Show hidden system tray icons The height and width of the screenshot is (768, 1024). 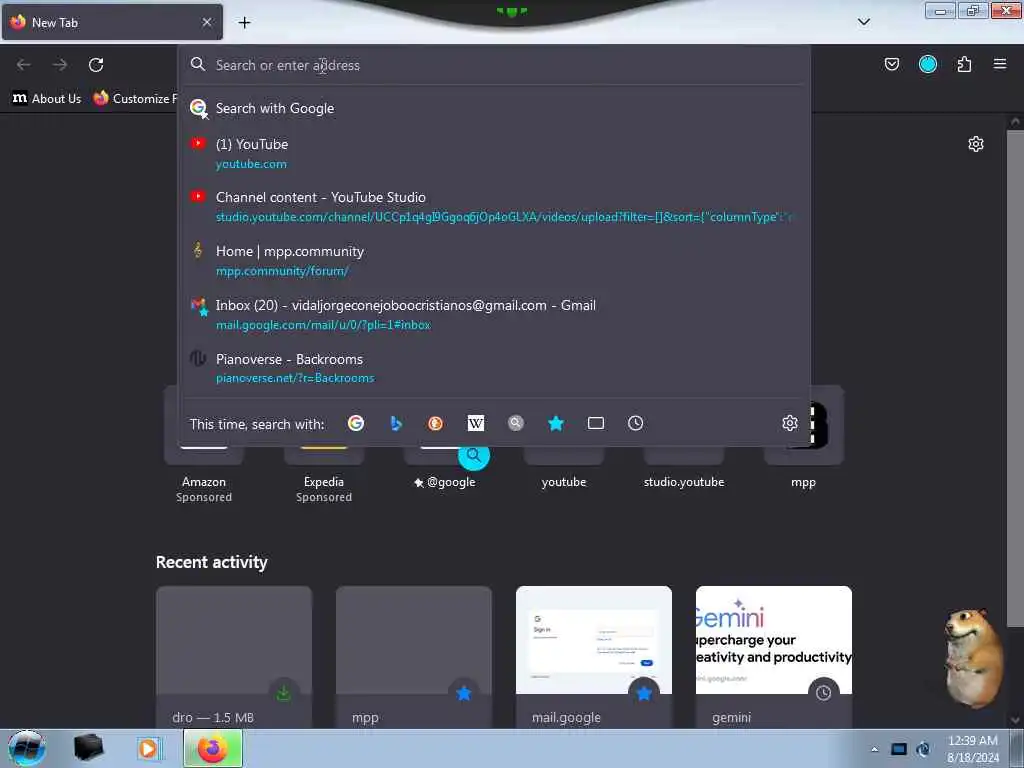874,749
